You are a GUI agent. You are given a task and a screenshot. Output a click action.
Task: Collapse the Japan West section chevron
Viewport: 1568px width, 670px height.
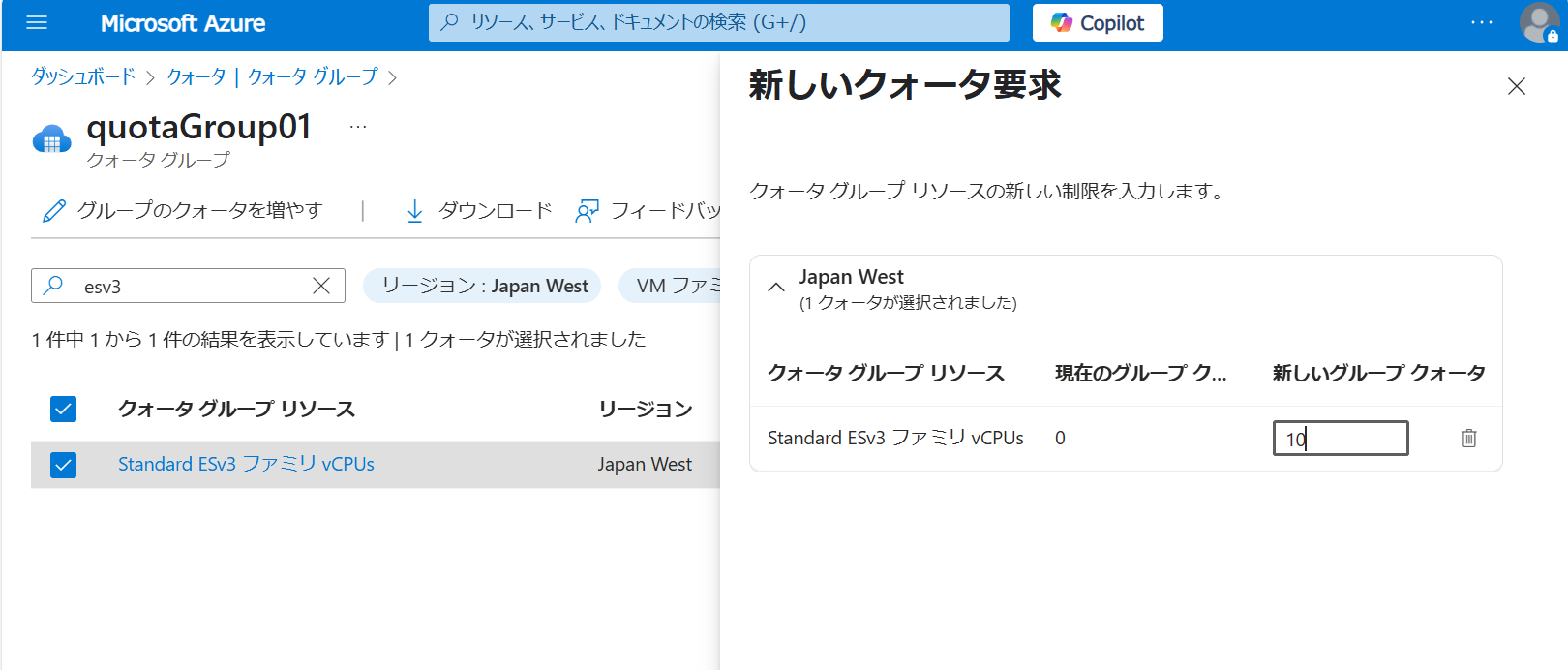[x=775, y=287]
